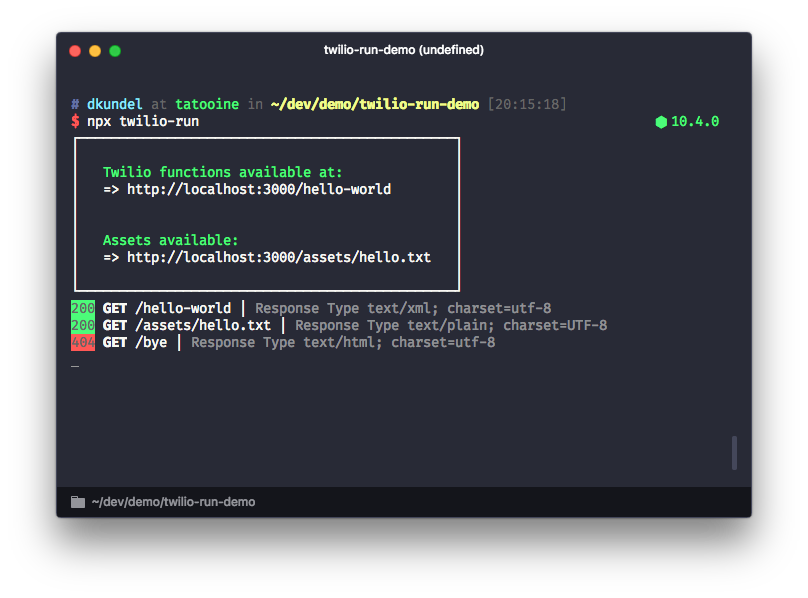Click the window title twilio-run-demo (undefined)
The height and width of the screenshot is (598, 808).
coord(403,50)
